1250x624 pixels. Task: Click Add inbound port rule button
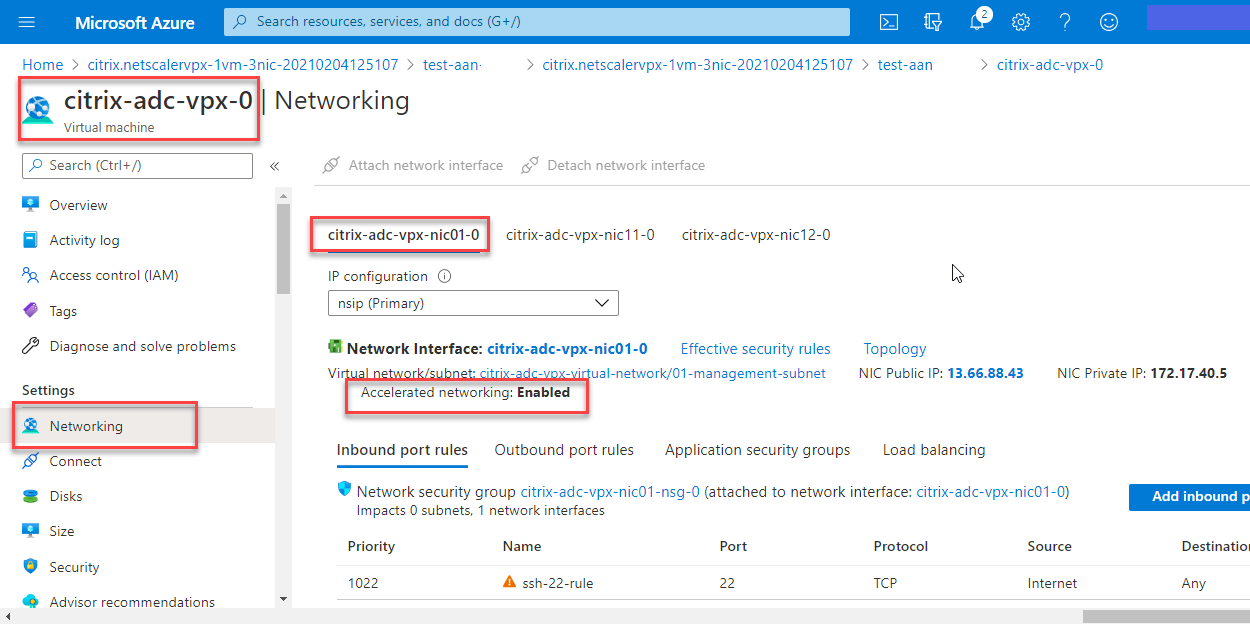tap(1189, 497)
